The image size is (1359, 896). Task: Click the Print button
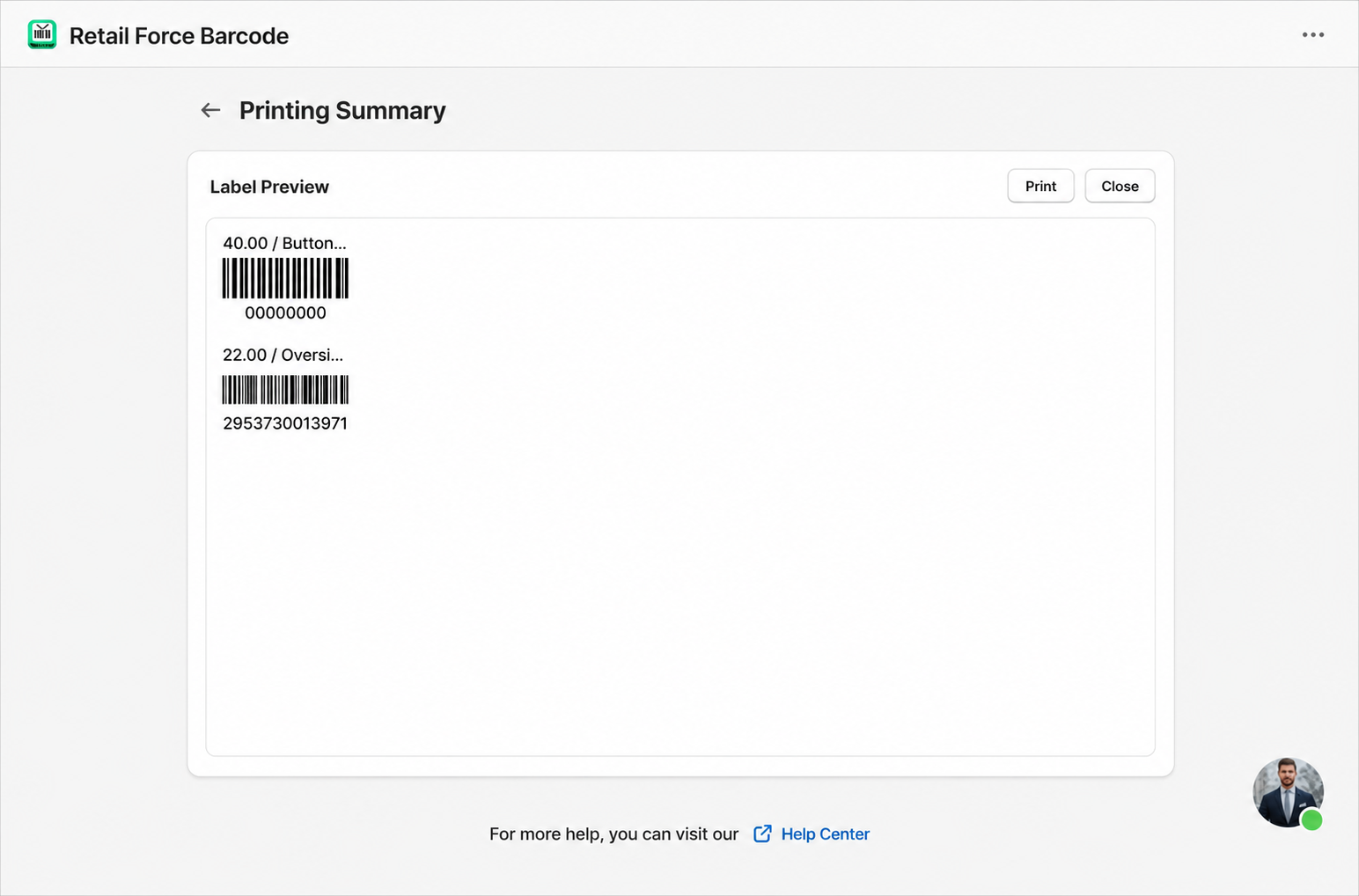coord(1040,186)
